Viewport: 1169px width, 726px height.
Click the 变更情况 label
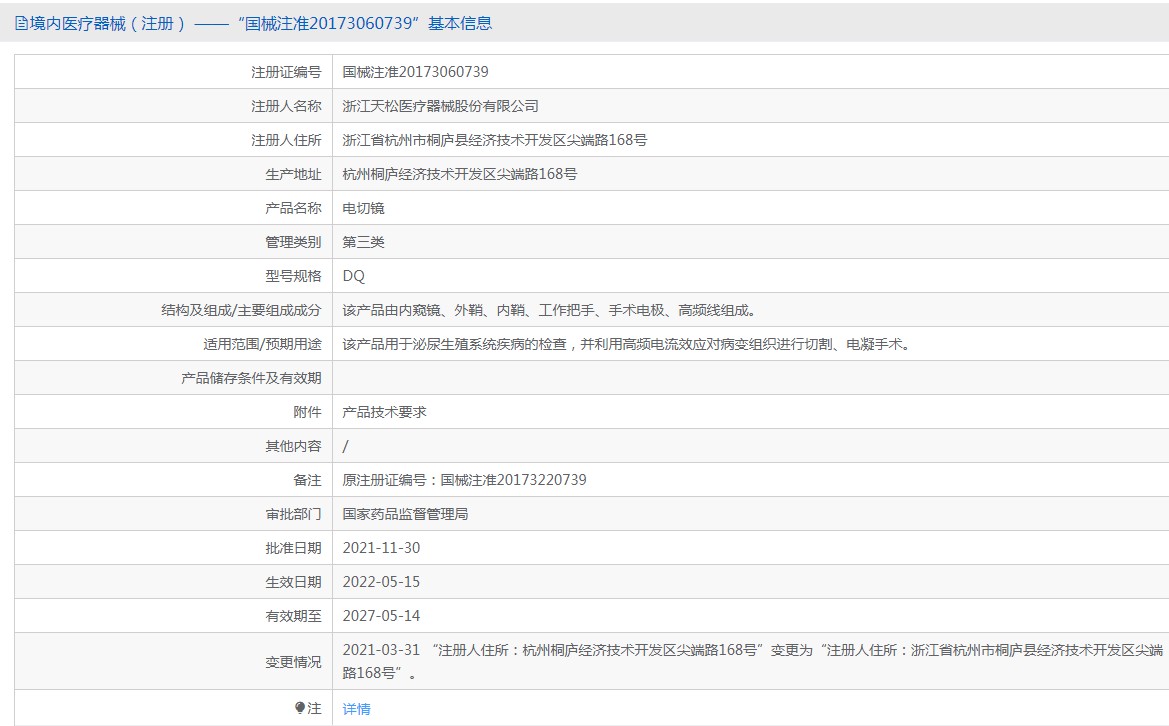tap(293, 662)
